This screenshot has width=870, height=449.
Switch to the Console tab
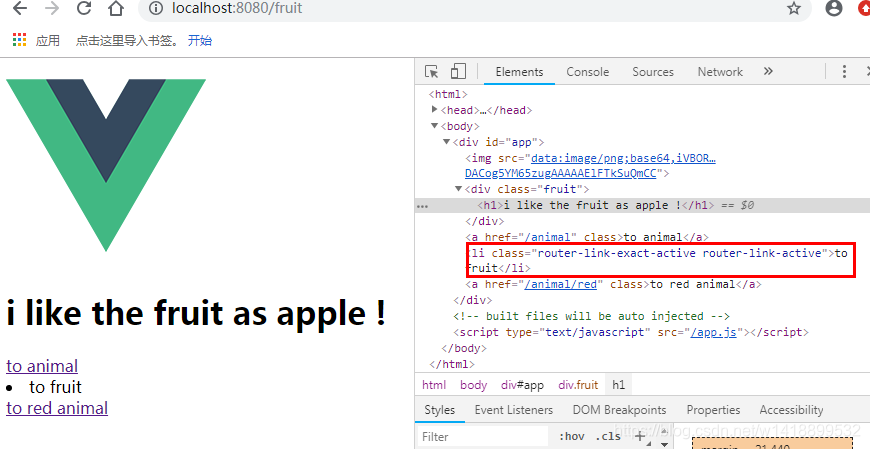(588, 72)
